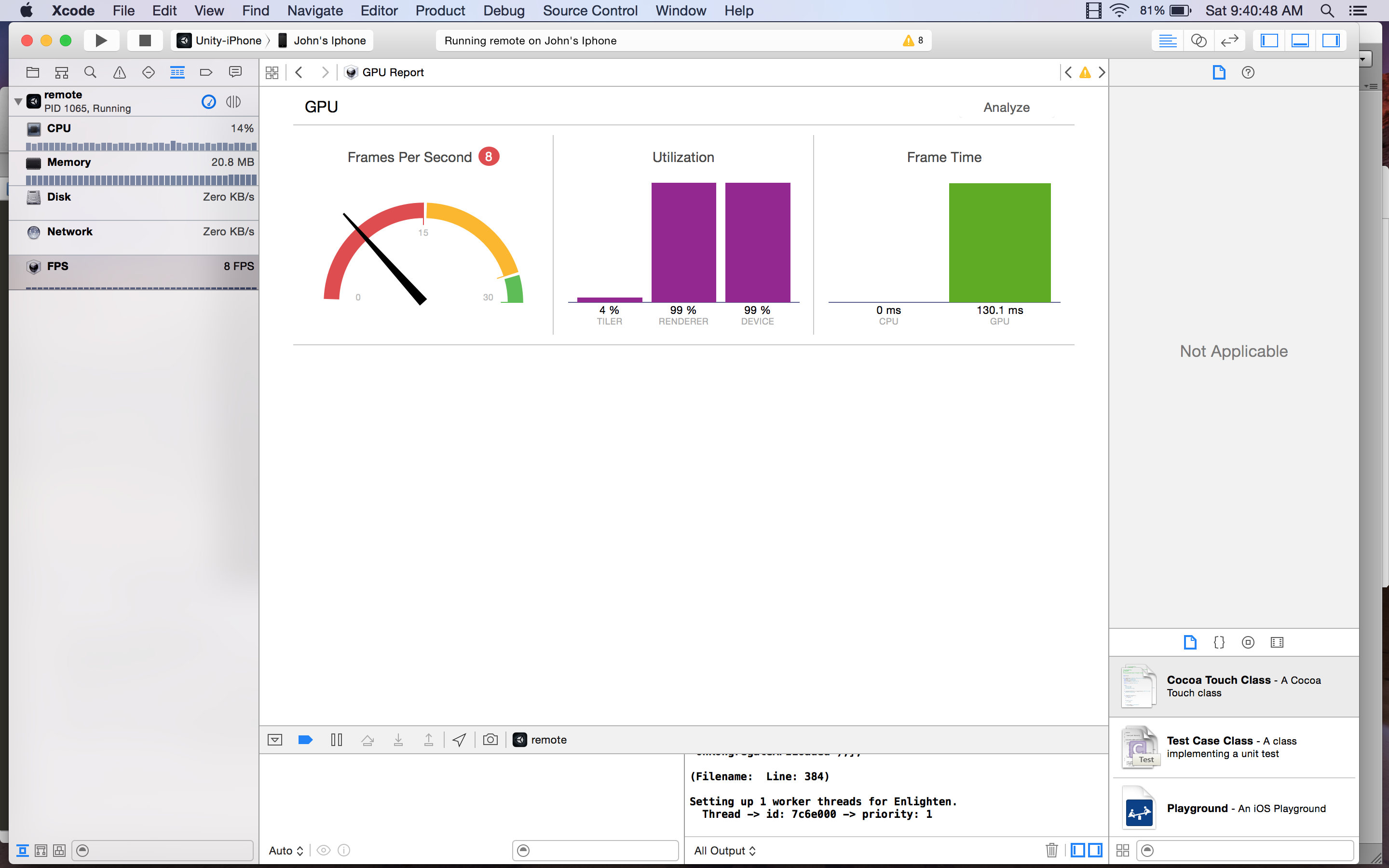Click the Simulate Location arrow icon
This screenshot has width=1389, height=868.
[459, 740]
